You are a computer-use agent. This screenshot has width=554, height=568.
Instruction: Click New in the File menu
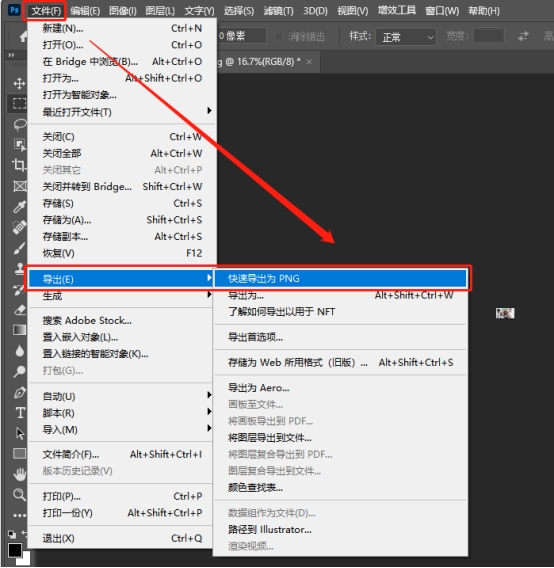pyautogui.click(x=122, y=28)
